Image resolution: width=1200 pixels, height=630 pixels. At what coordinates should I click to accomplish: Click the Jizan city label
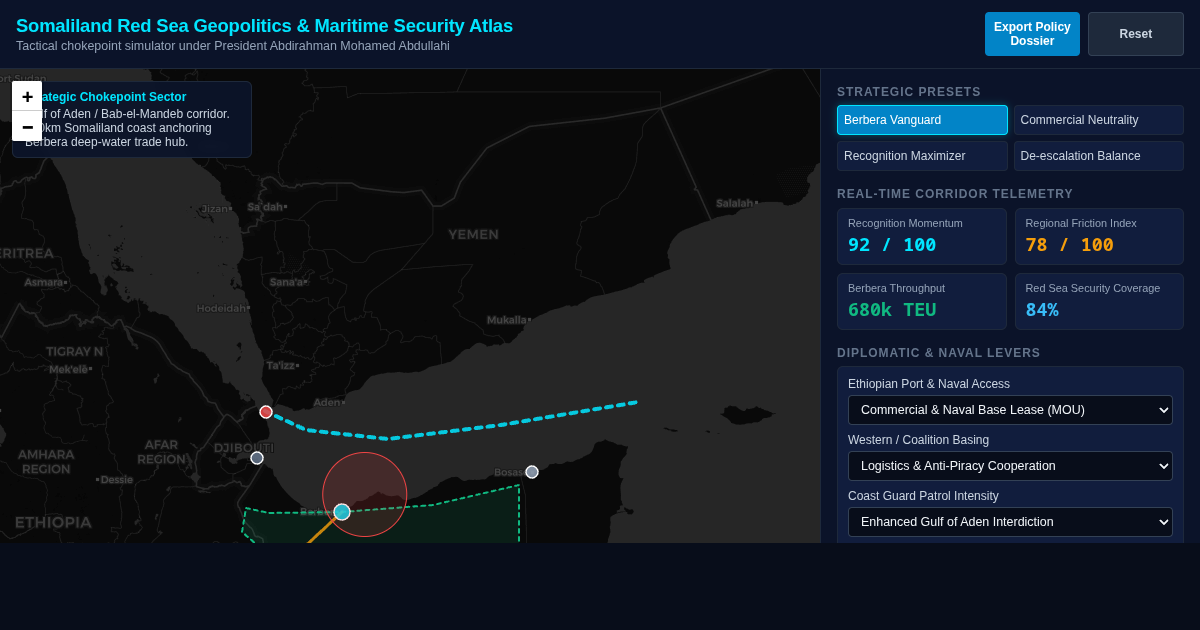[216, 209]
